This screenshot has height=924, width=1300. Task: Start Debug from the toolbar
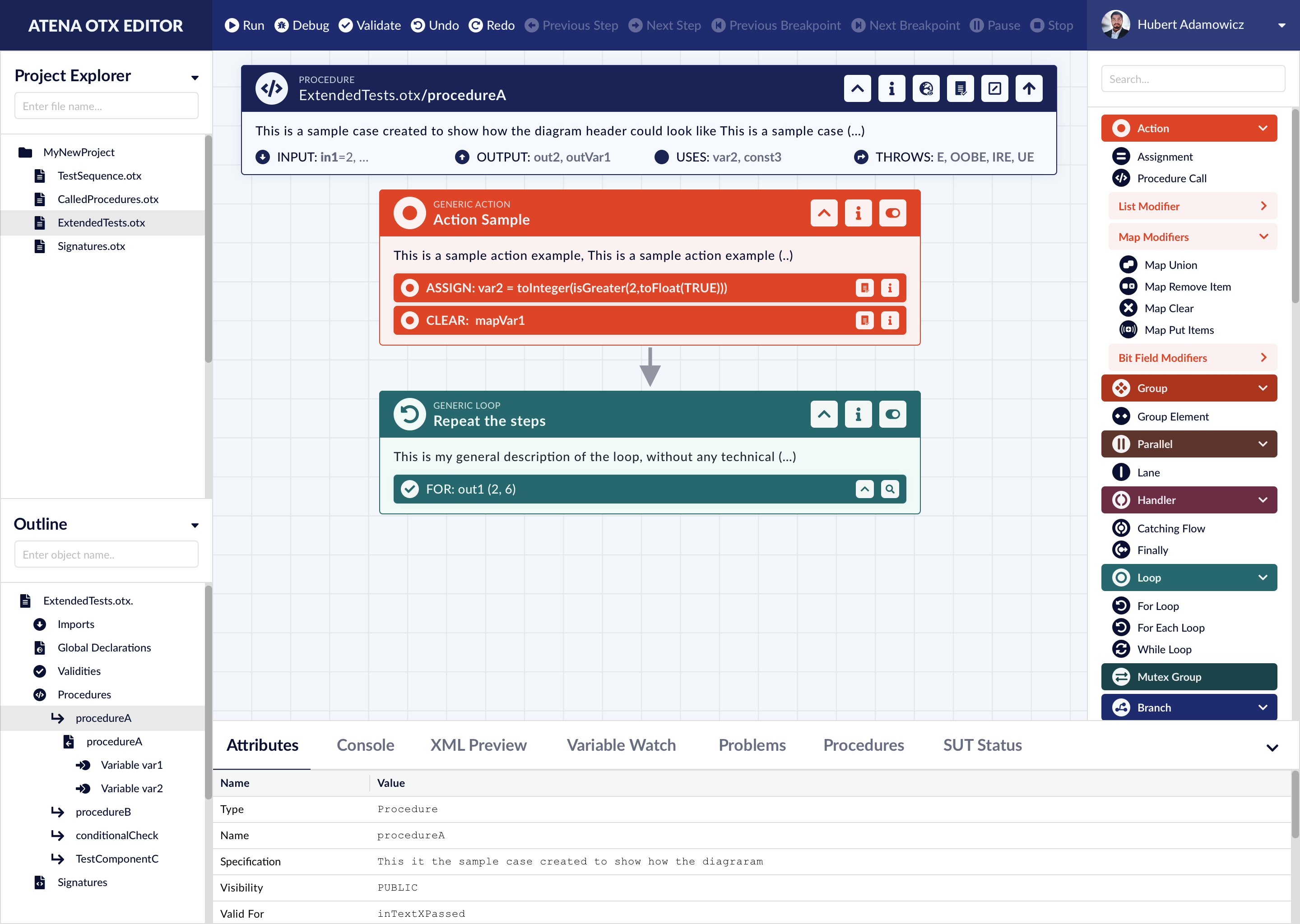[x=302, y=25]
